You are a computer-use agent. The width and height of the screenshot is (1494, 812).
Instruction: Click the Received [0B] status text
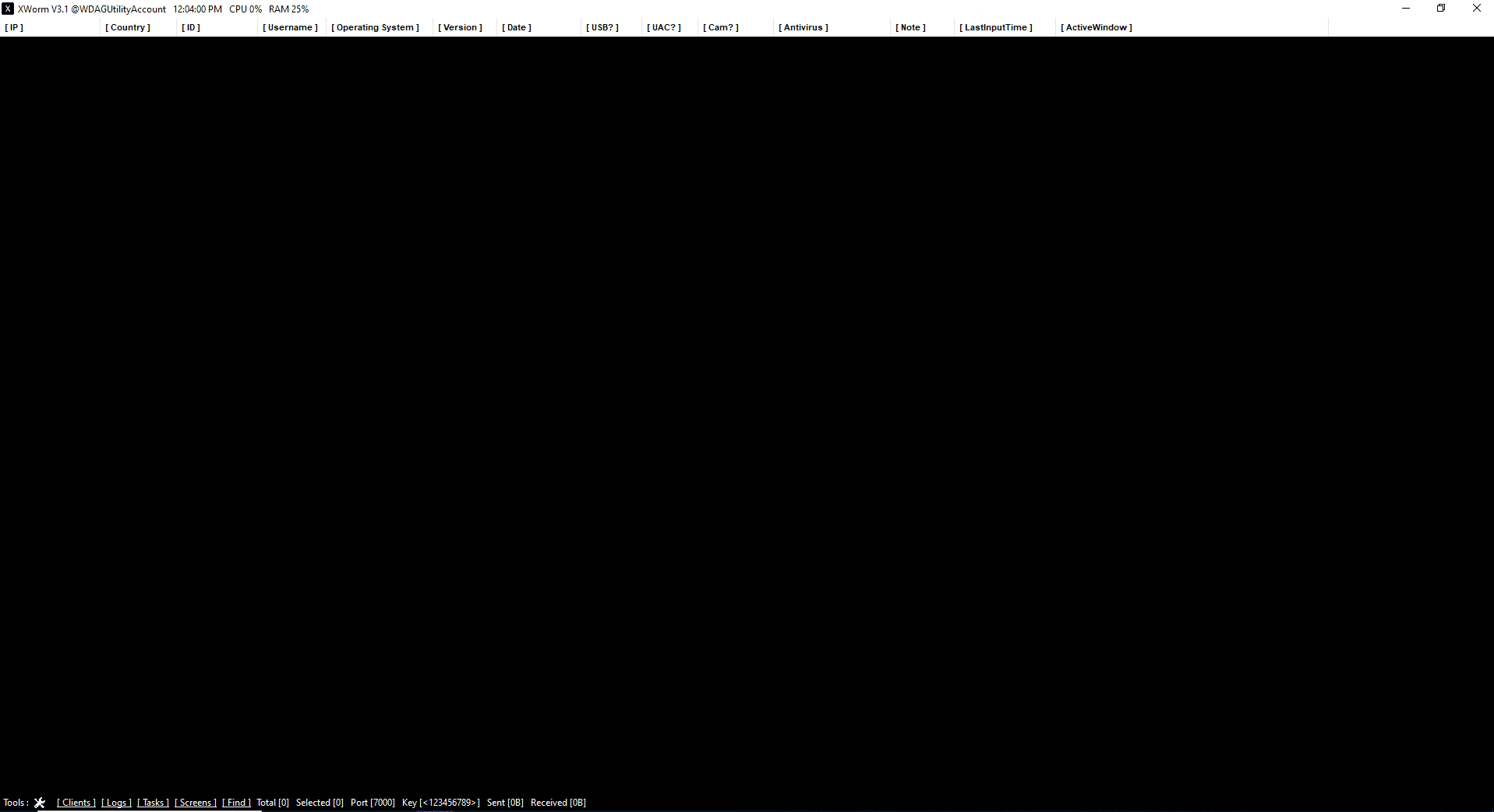tap(558, 803)
